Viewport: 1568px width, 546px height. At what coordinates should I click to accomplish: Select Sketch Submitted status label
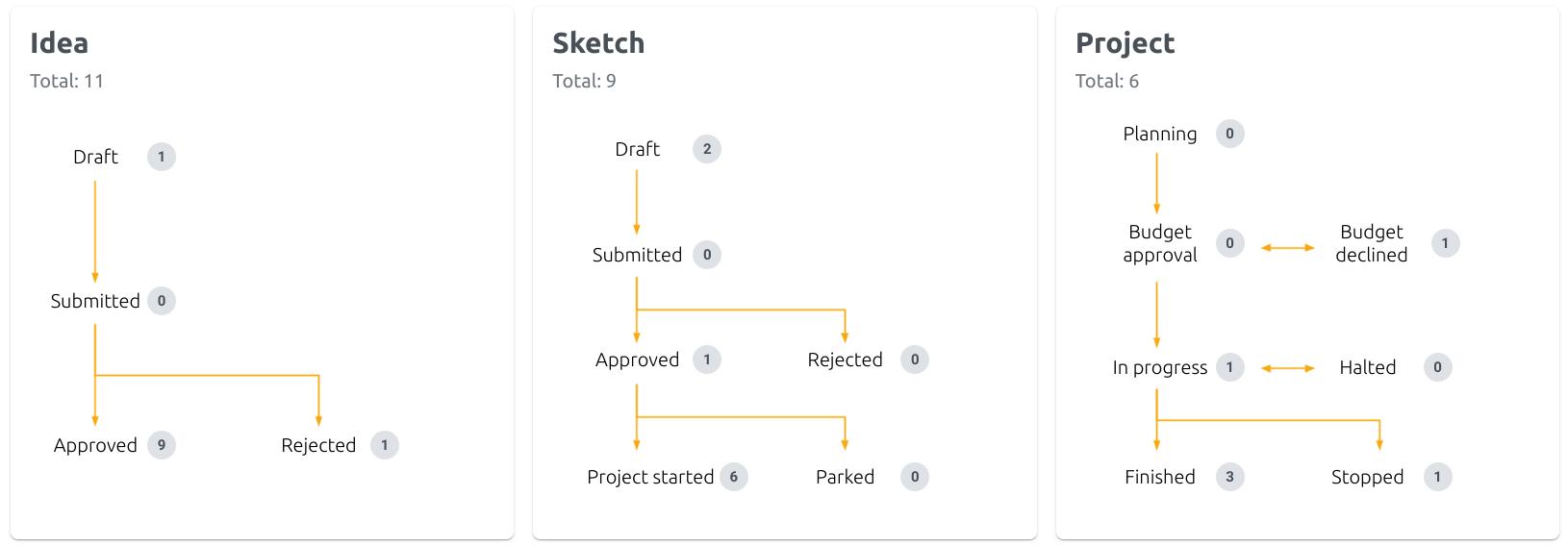[637, 255]
